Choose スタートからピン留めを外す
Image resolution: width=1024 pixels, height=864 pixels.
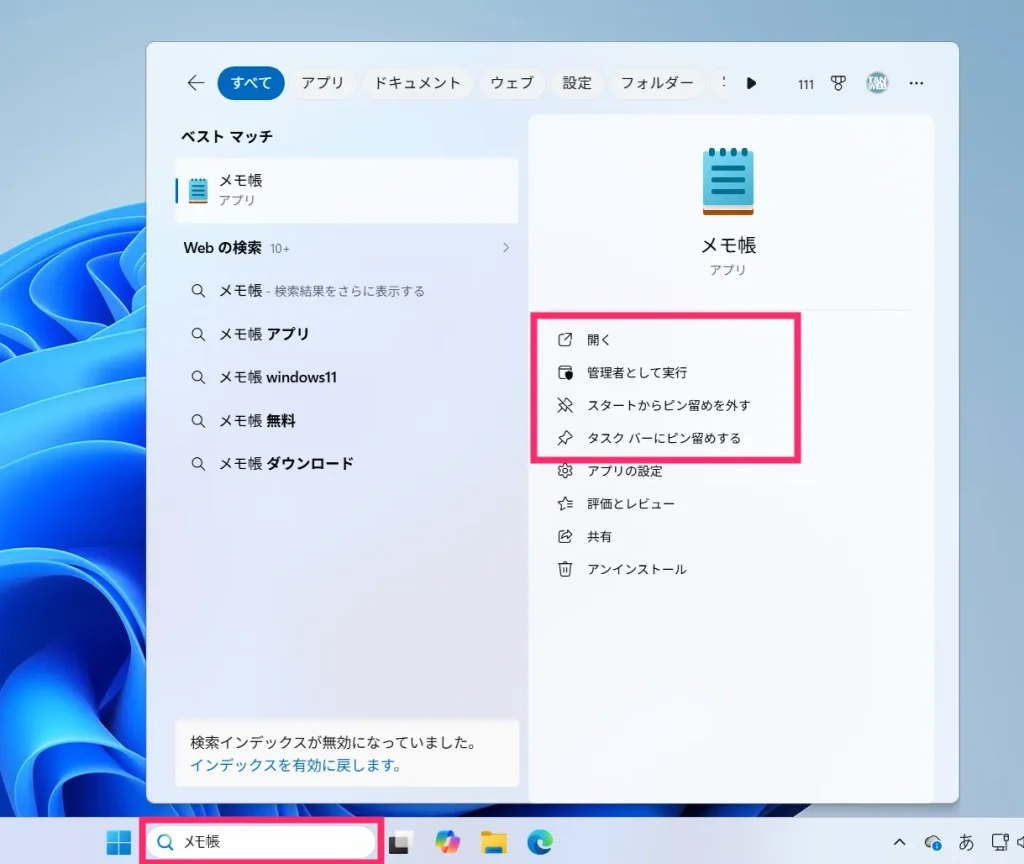(x=669, y=405)
